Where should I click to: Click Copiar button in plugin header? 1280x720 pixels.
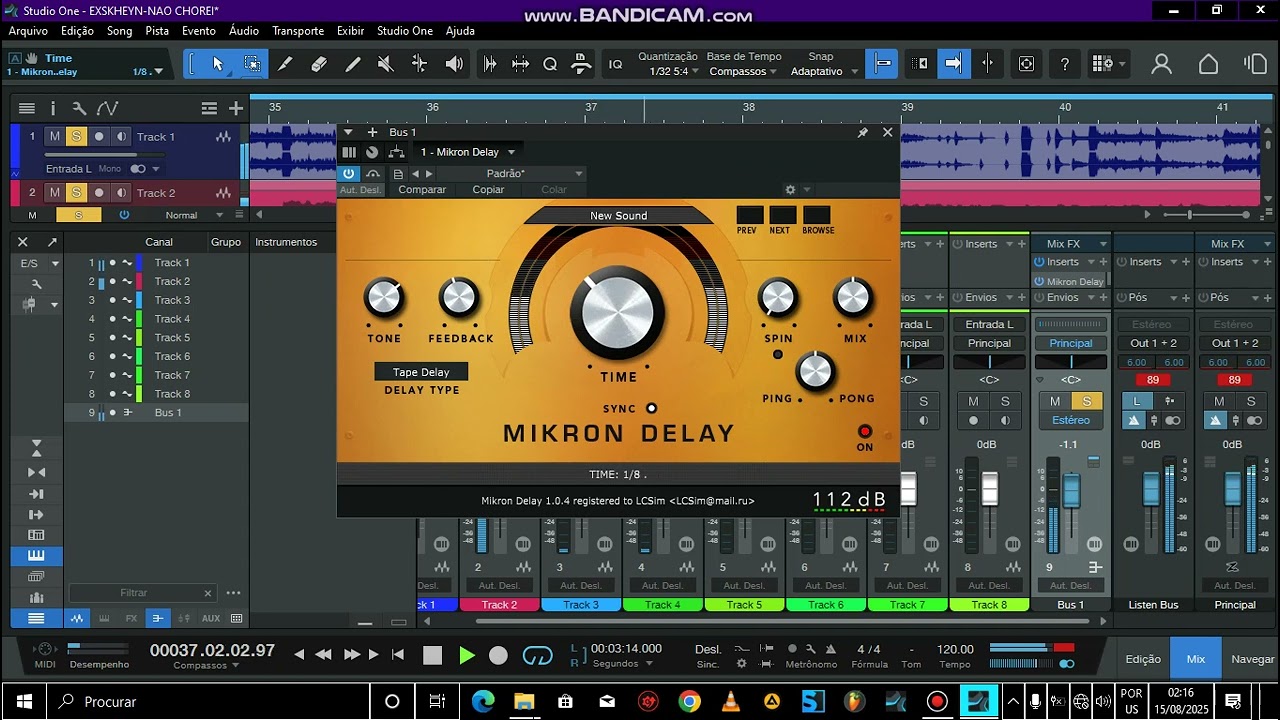coord(488,190)
